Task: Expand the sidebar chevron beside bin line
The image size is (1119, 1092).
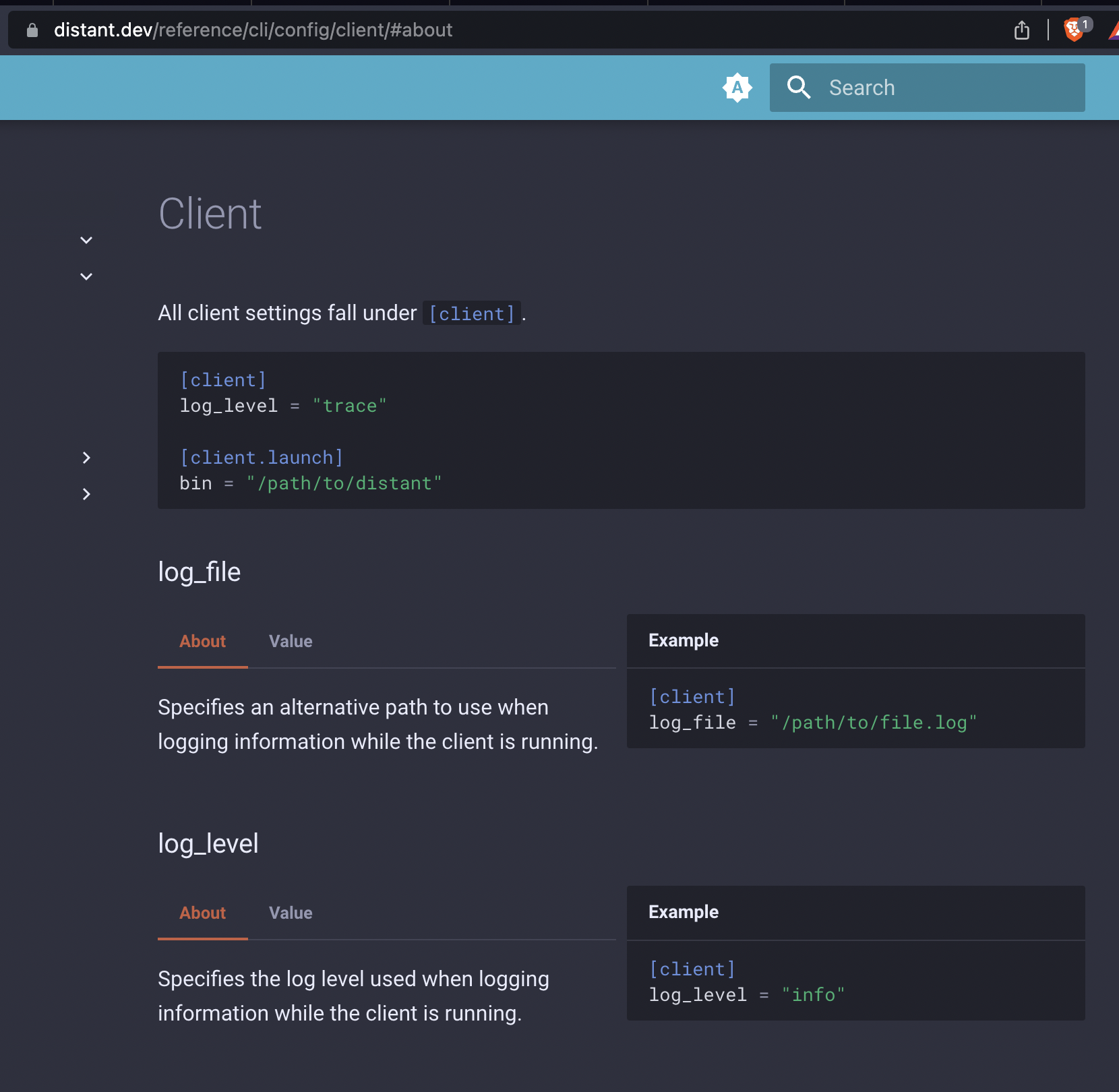Action: [x=86, y=494]
